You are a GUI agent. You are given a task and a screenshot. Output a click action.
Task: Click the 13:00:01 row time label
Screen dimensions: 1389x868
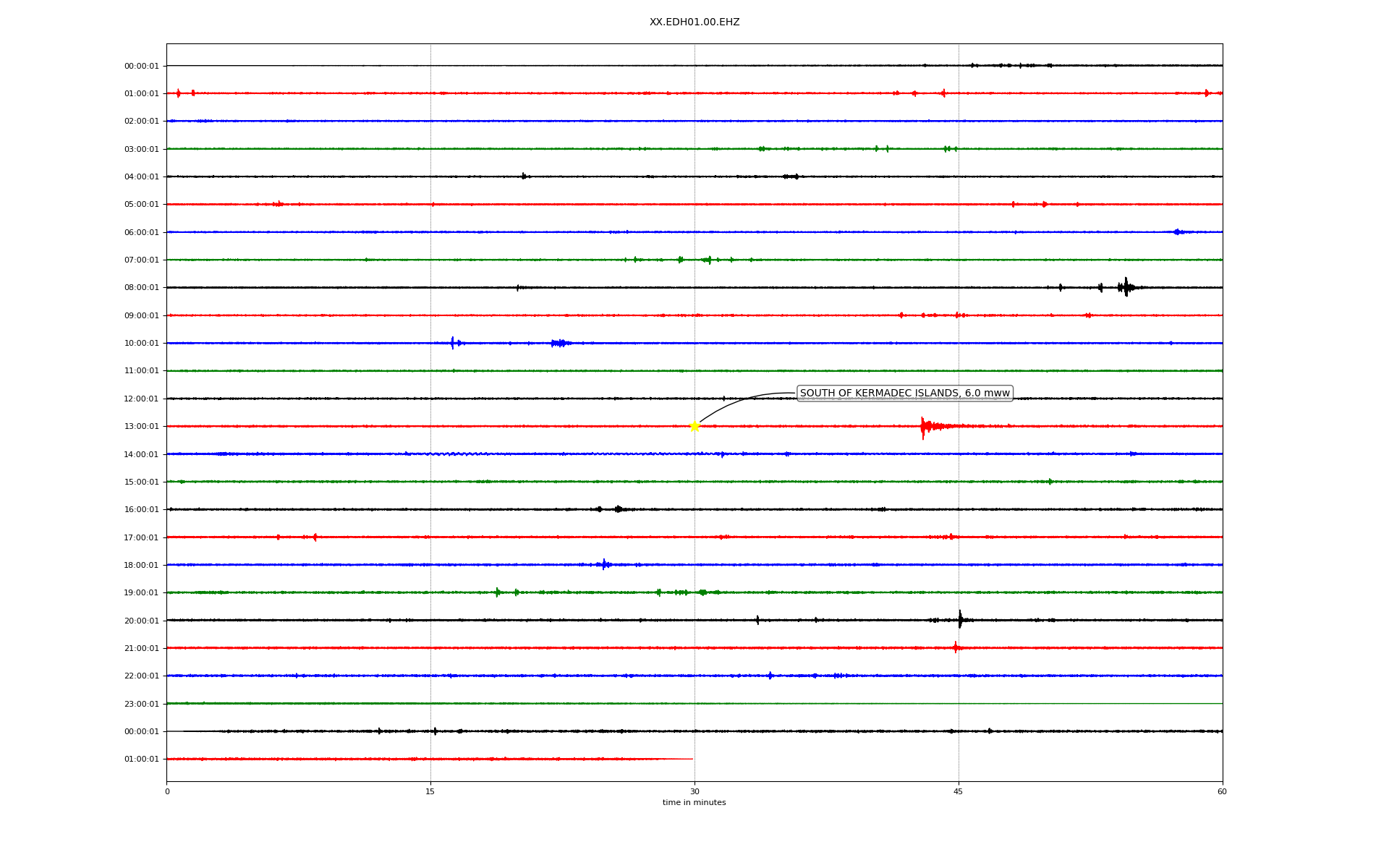pyautogui.click(x=141, y=427)
